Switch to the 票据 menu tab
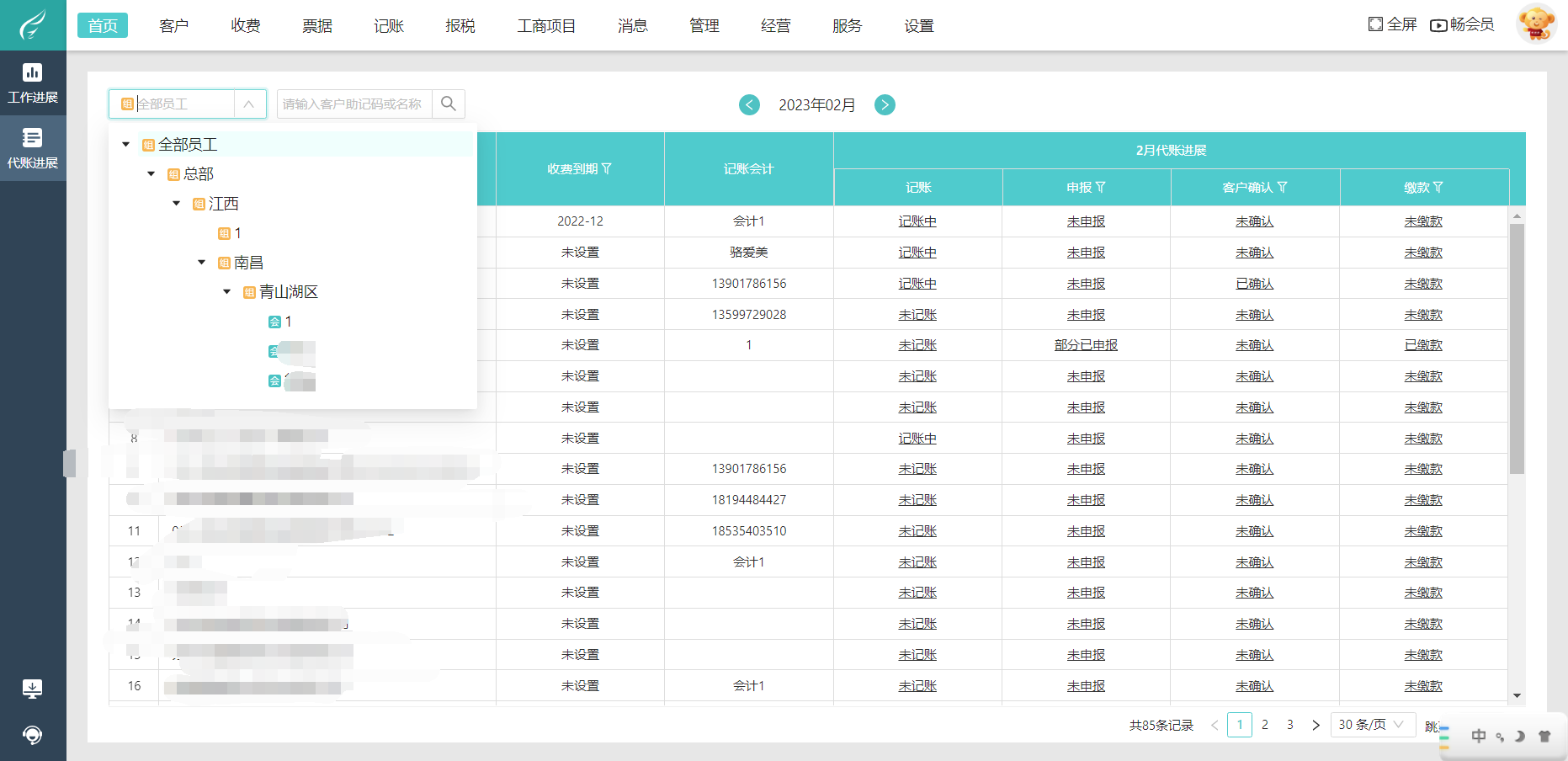Screen dimensions: 1568x761 (x=316, y=25)
